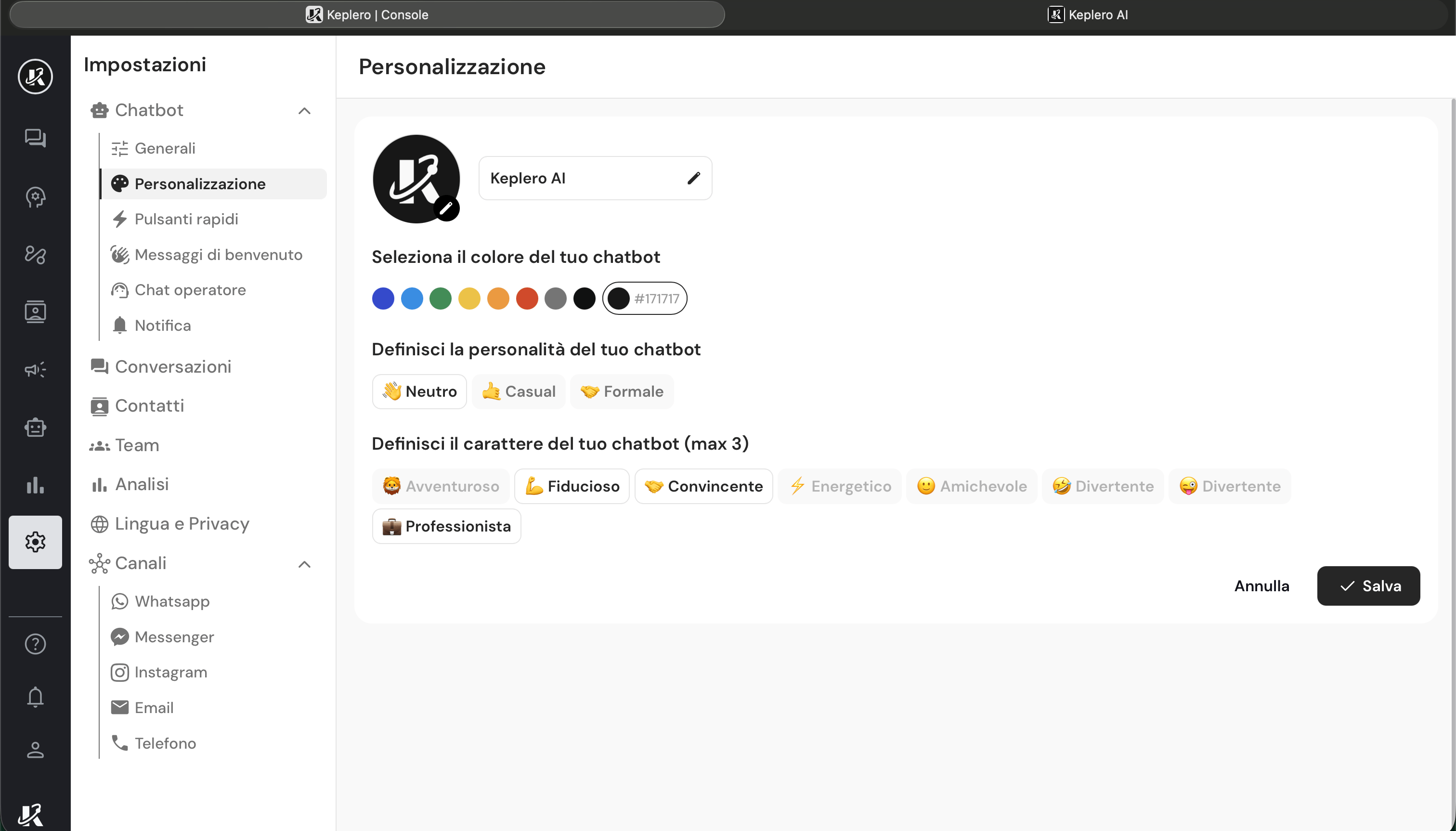This screenshot has height=831, width=1456.
Task: Open the megaphone campaigns icon
Action: pyautogui.click(x=35, y=369)
